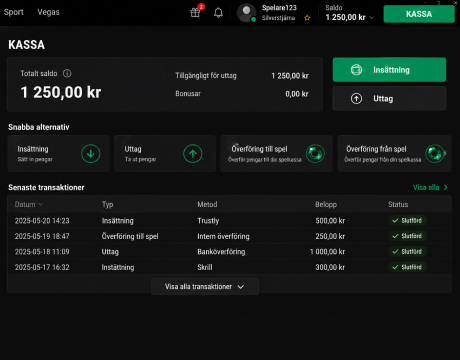Image resolution: width=460 pixels, height=360 pixels.
Task: Click the 1 000,00 kr amount
Action: pos(327,252)
